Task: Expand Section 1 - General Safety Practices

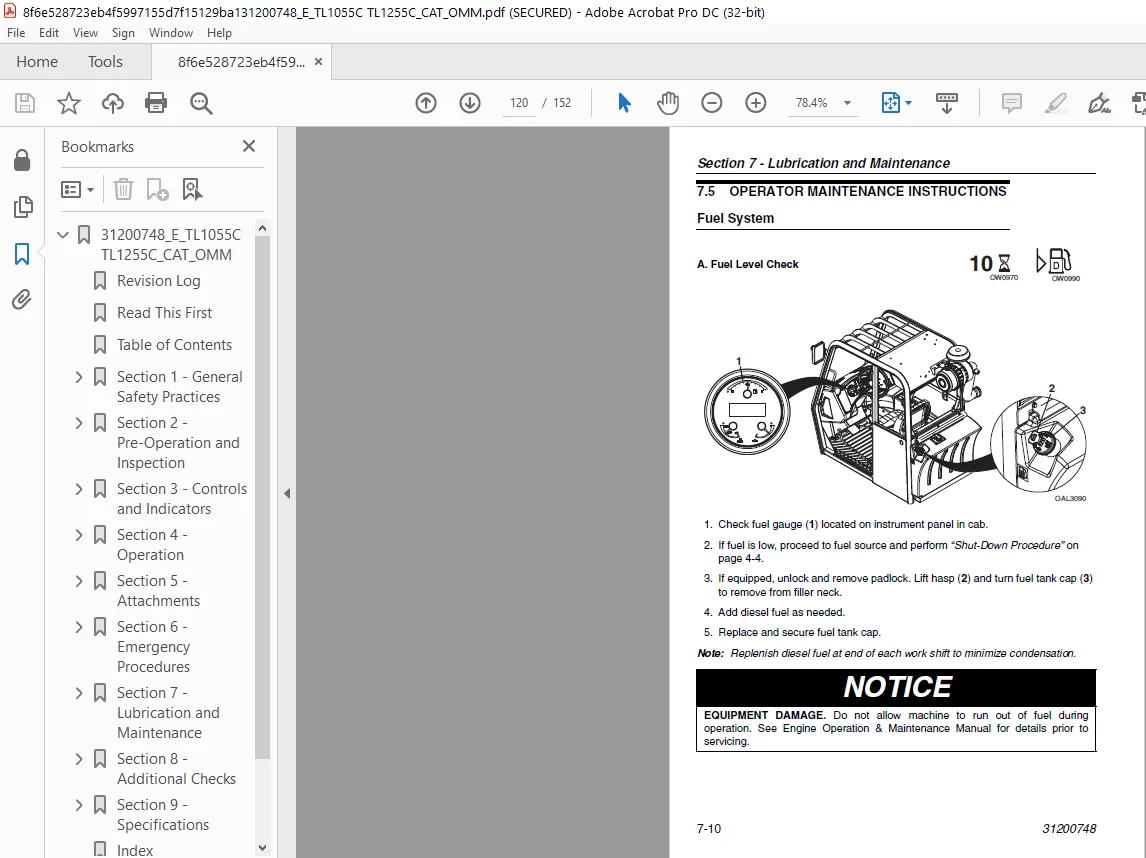Action: 79,377
